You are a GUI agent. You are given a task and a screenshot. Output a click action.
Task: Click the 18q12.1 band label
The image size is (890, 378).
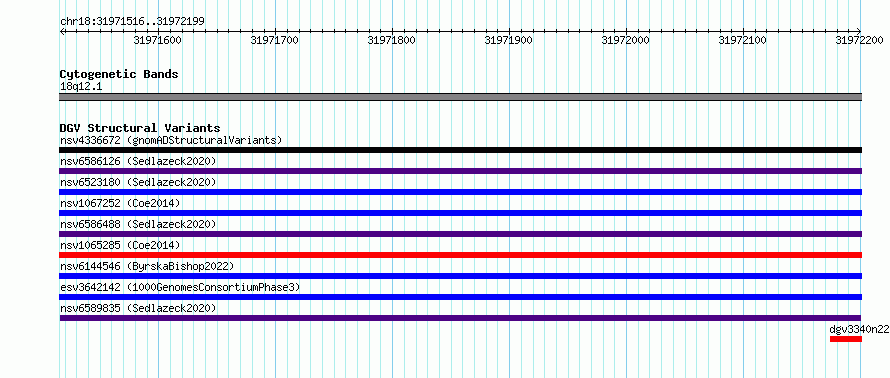click(81, 87)
